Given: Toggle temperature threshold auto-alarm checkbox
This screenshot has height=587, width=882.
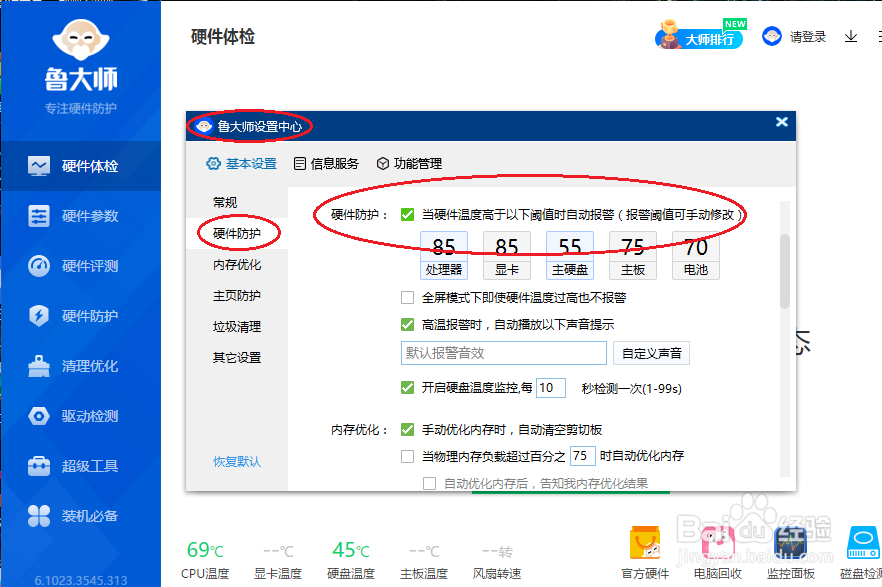Looking at the screenshot, I should click(x=408, y=215).
